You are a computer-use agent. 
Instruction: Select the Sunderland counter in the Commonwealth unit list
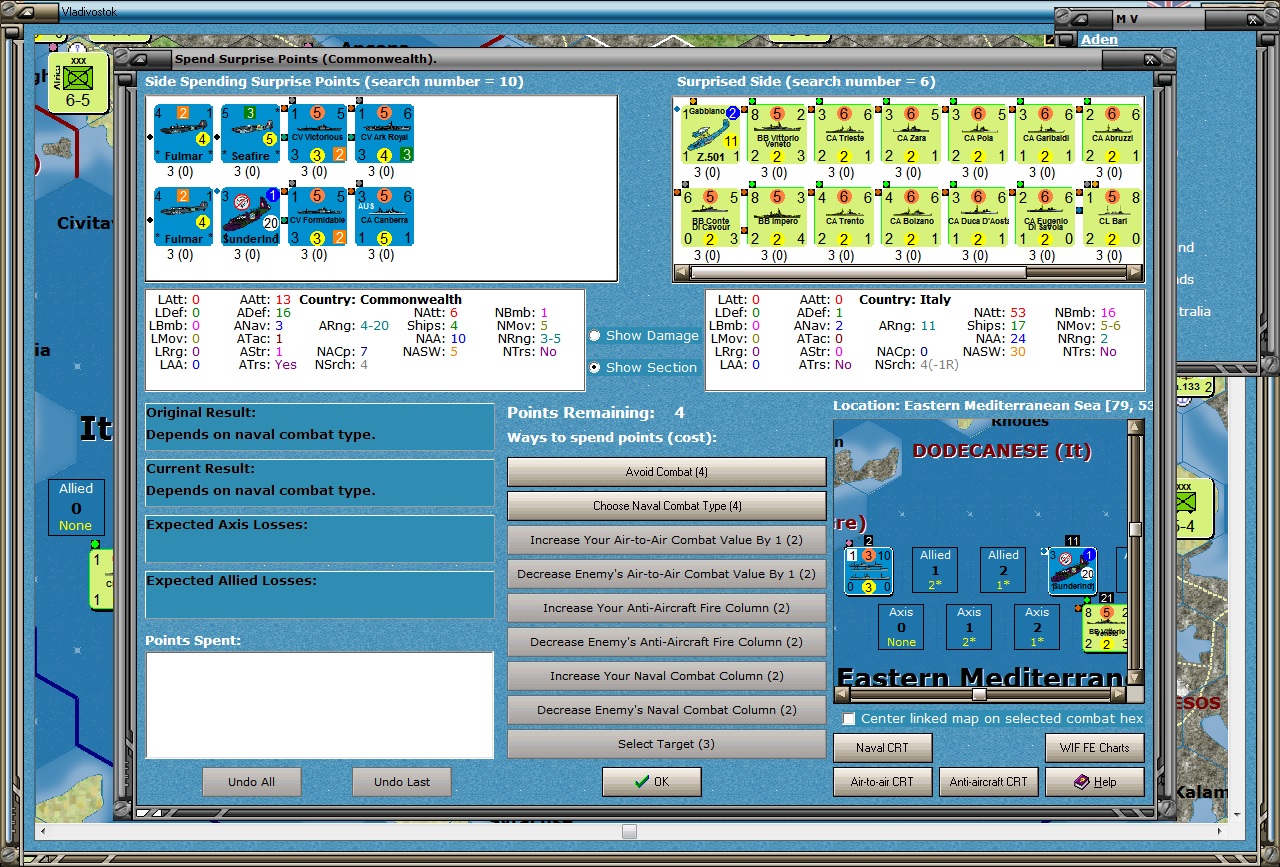pos(249,216)
